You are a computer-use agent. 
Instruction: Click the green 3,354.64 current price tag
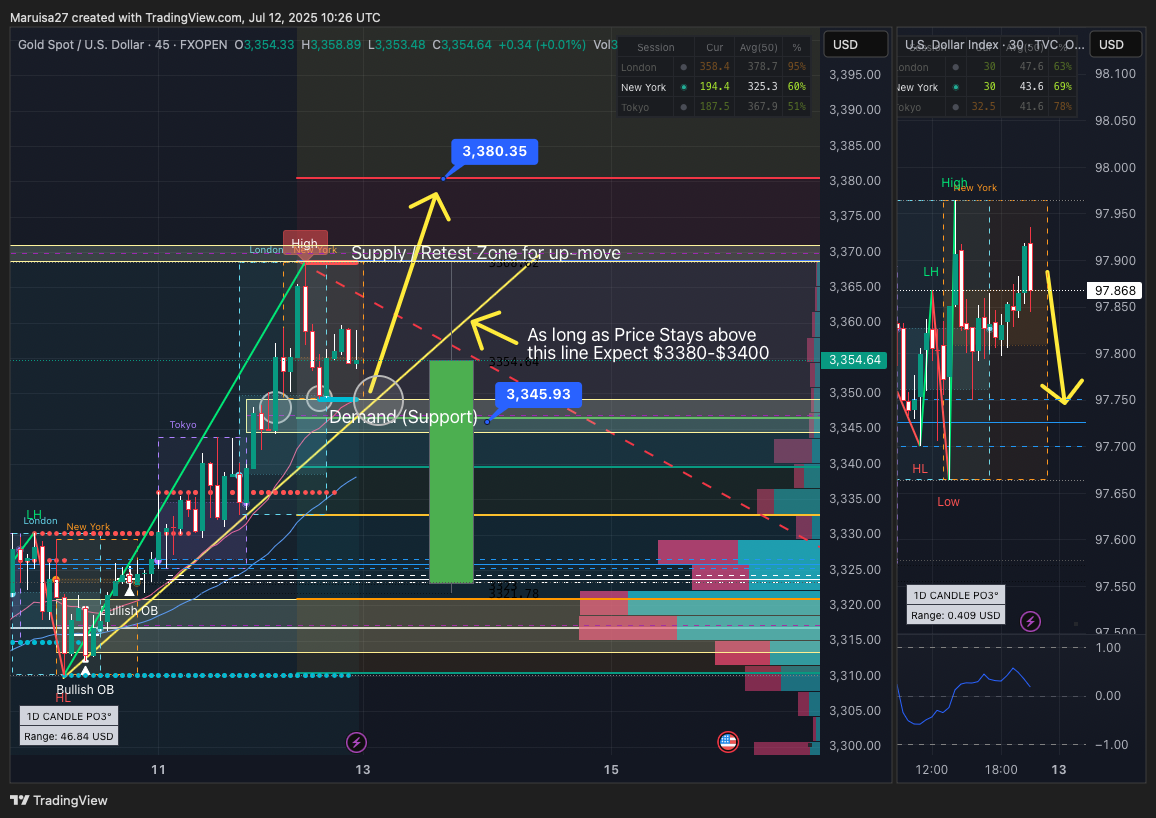click(x=854, y=360)
